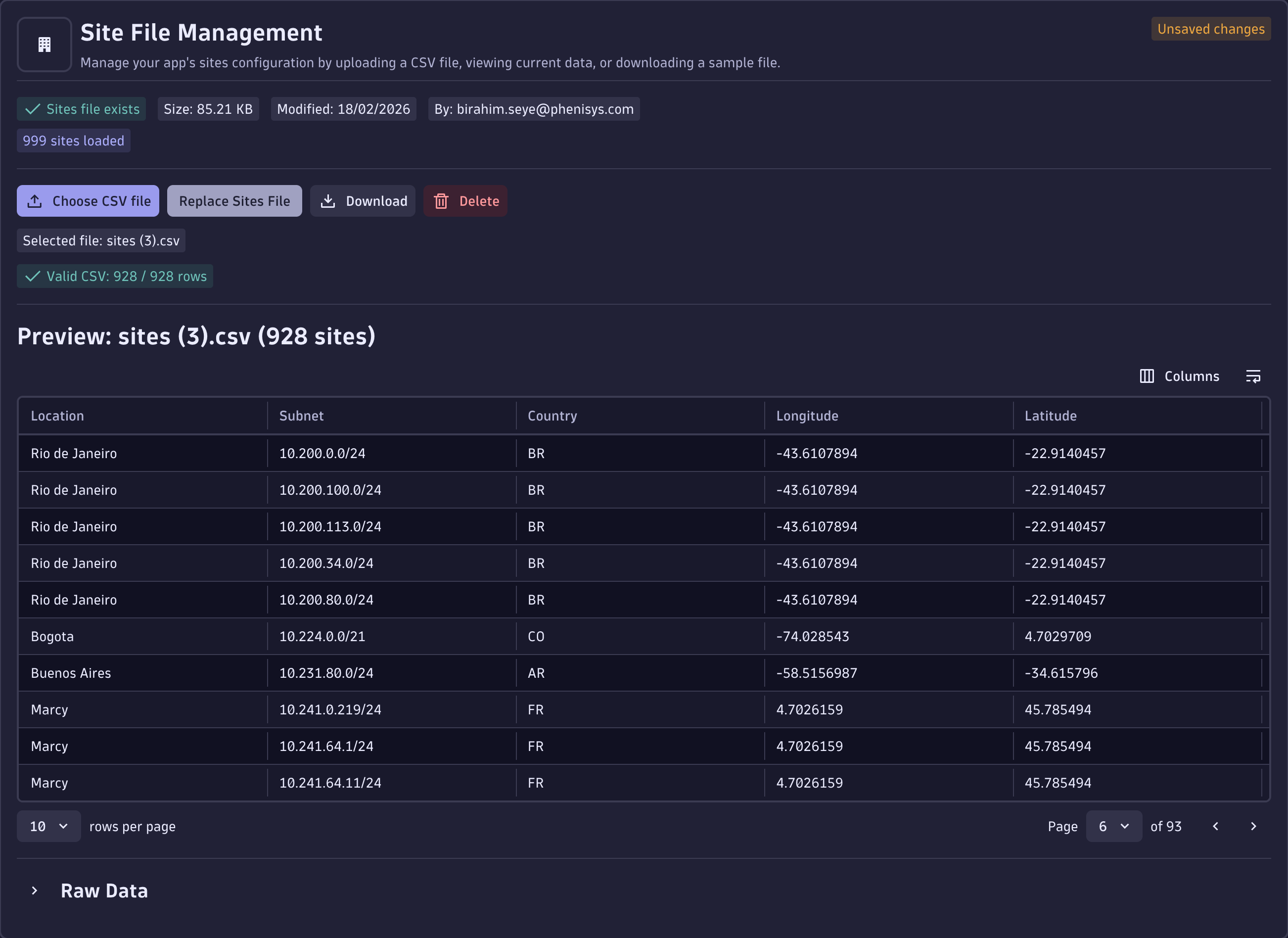1288x938 pixels.
Task: Open the page number dropdown showing 6
Action: [1113, 826]
